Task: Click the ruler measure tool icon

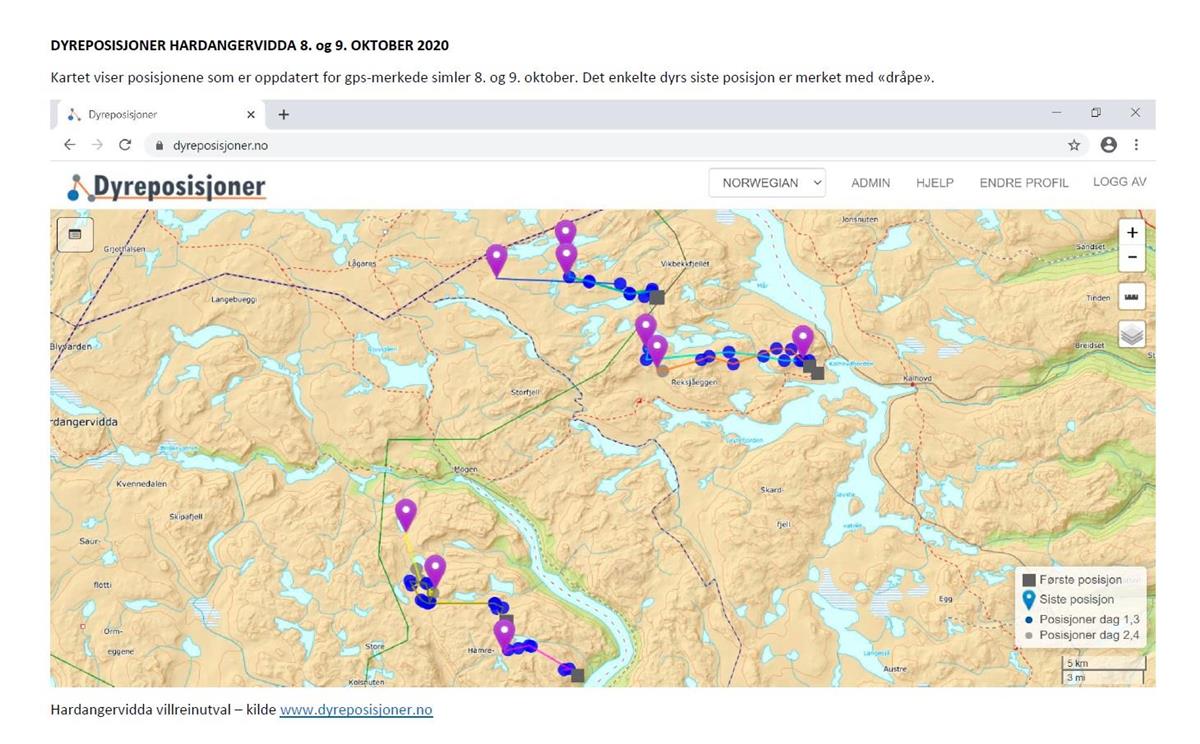Action: (1132, 297)
